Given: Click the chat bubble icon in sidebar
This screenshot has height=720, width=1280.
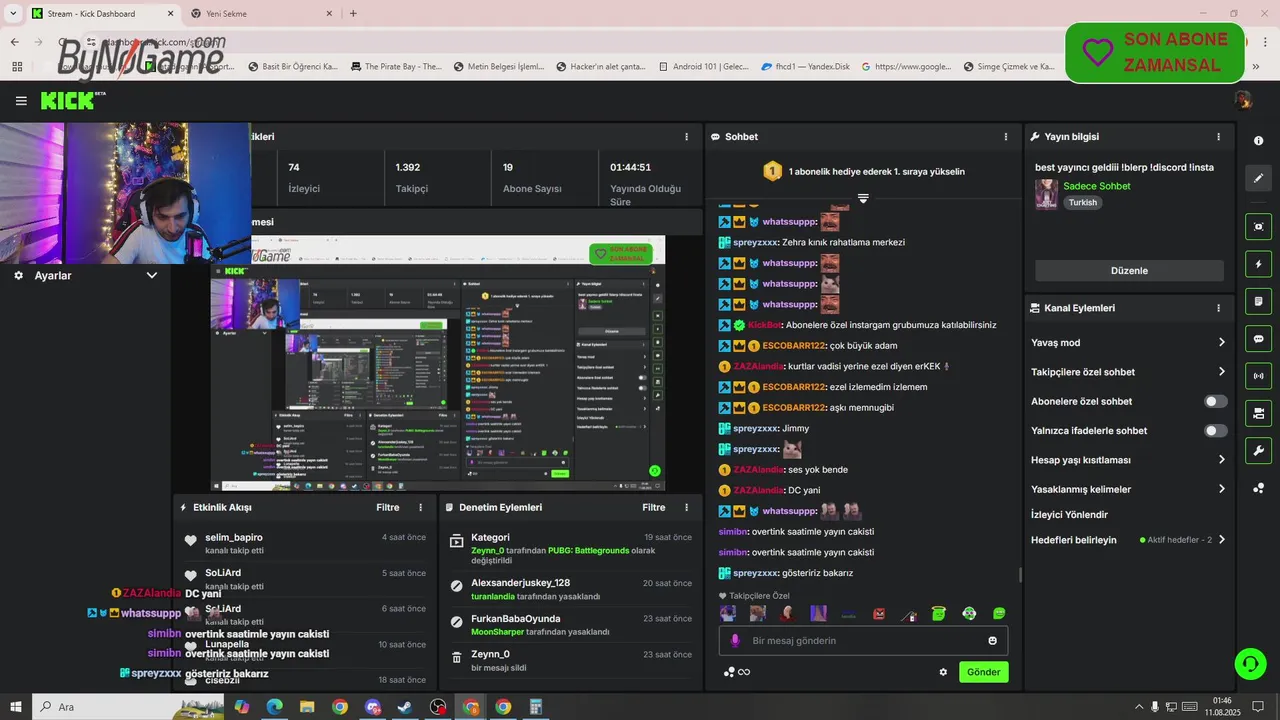Looking at the screenshot, I should click(x=1258, y=338).
